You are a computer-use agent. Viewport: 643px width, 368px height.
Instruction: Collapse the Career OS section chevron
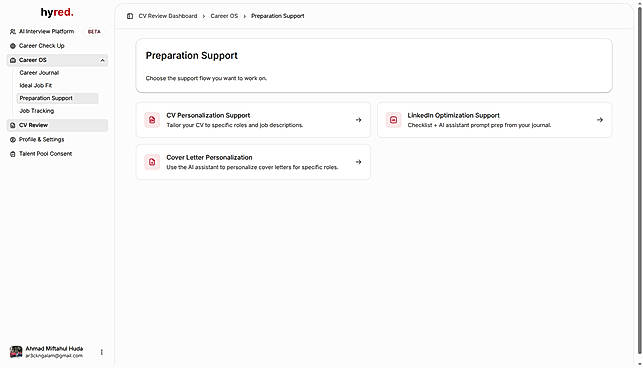pos(102,60)
